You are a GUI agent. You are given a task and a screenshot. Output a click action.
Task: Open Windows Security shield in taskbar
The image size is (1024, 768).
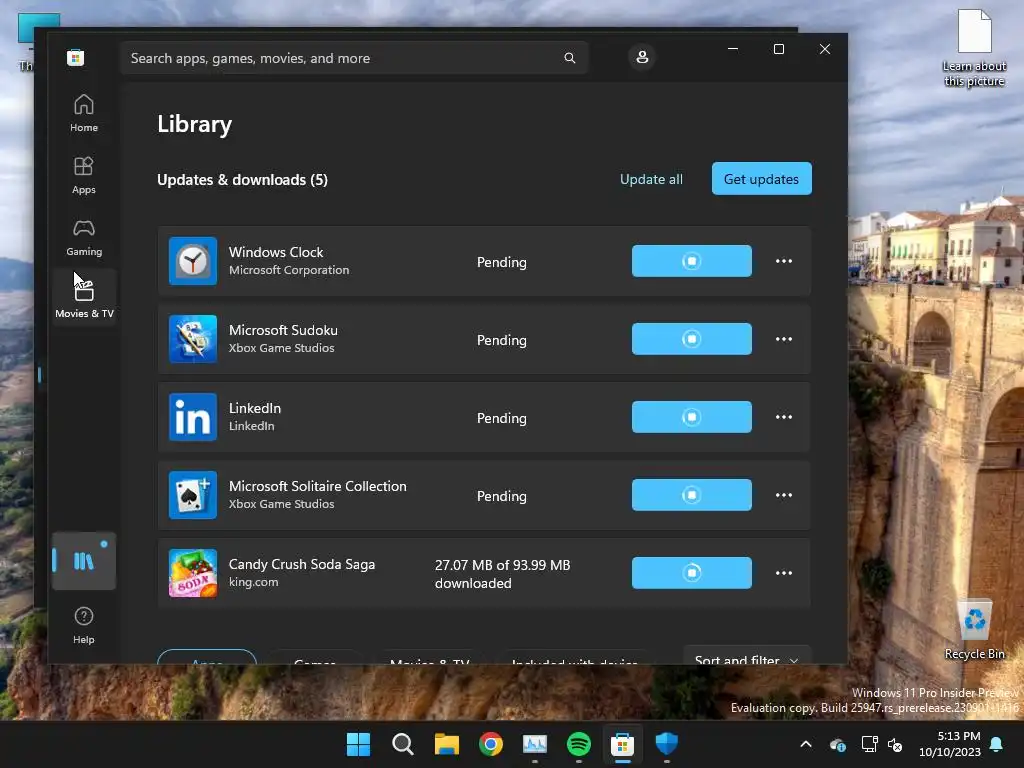(667, 744)
